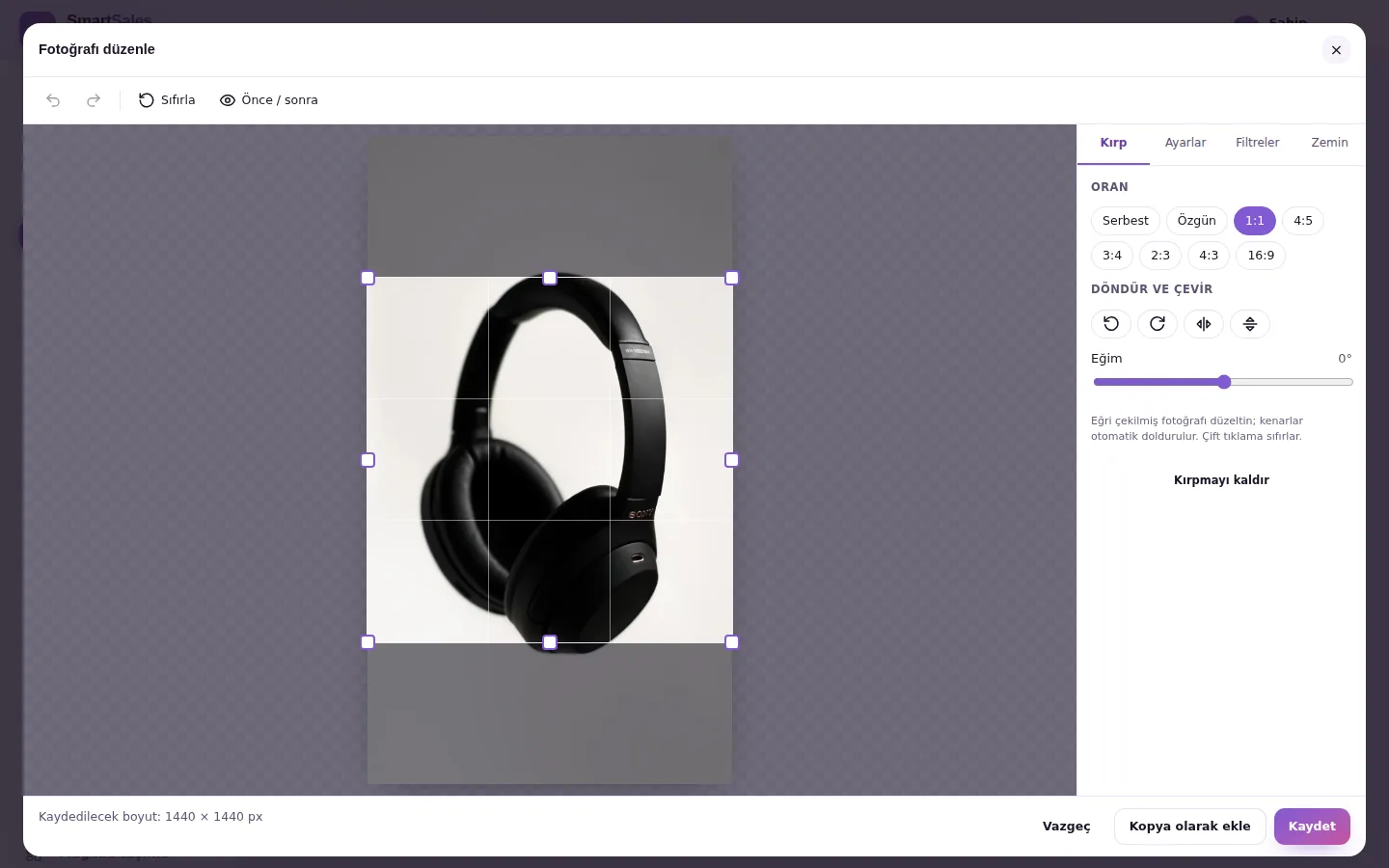The height and width of the screenshot is (868, 1389).
Task: Click Kopya olarak ekle
Action: pyautogui.click(x=1190, y=827)
